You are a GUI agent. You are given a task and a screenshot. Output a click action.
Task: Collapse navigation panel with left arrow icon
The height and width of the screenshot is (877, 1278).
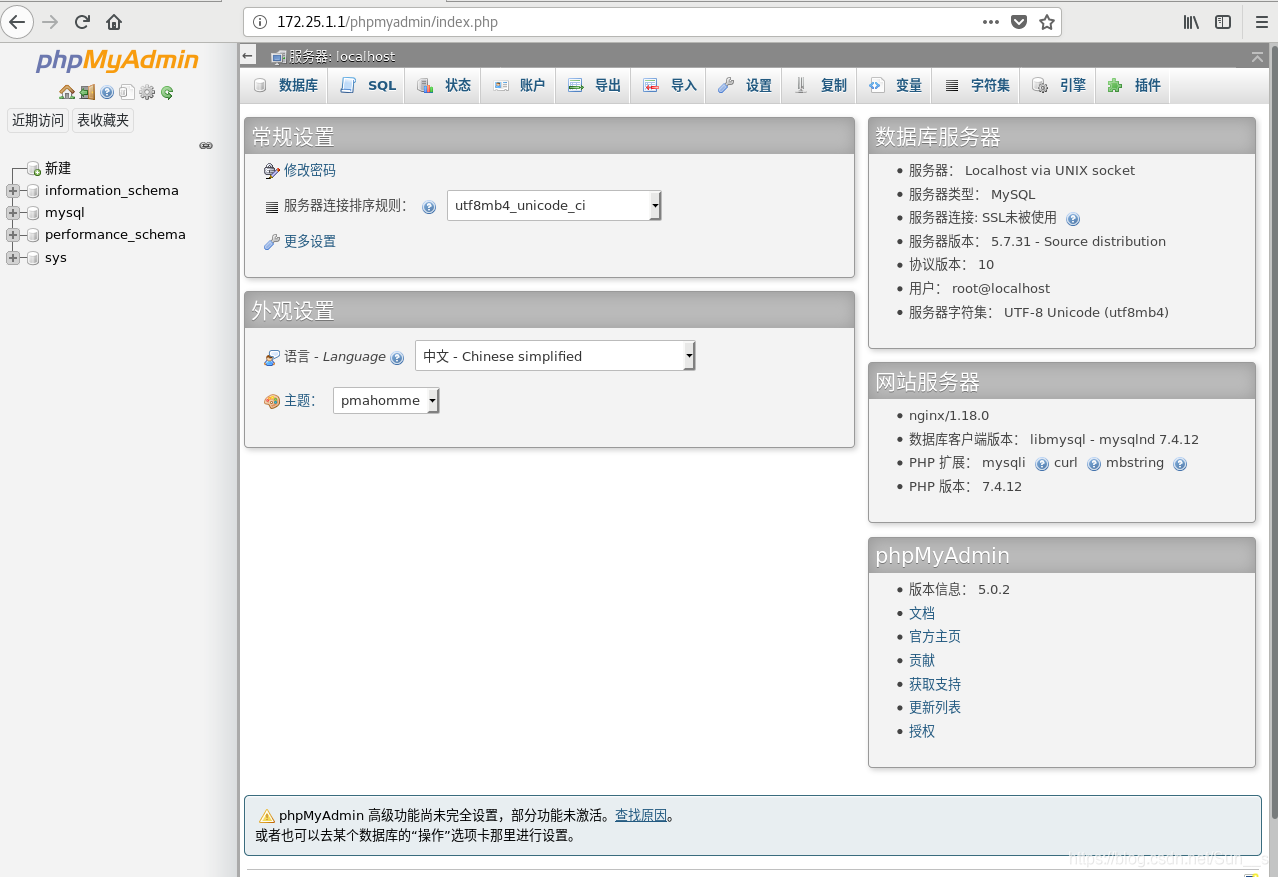point(248,56)
